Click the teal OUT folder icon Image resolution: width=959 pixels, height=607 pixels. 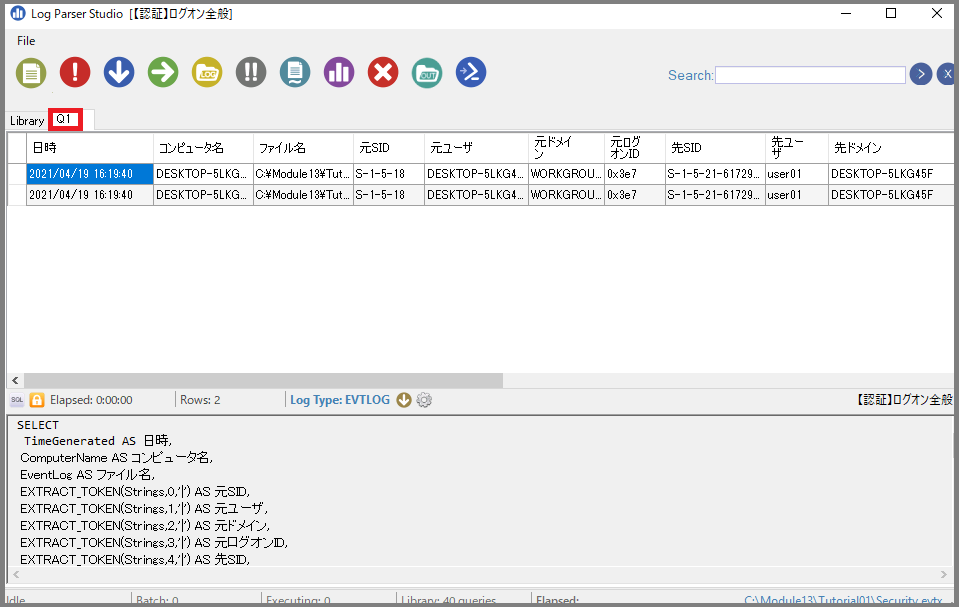pos(427,73)
